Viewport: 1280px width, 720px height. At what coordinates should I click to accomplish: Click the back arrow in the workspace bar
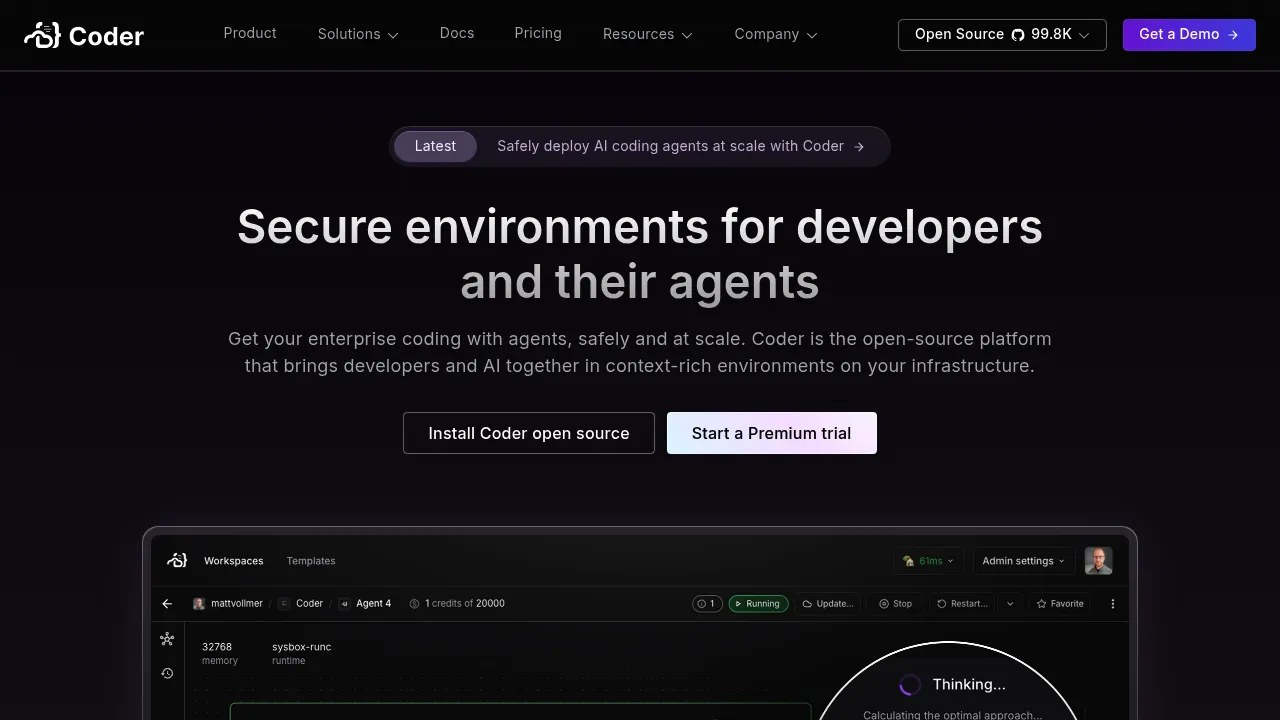(167, 604)
